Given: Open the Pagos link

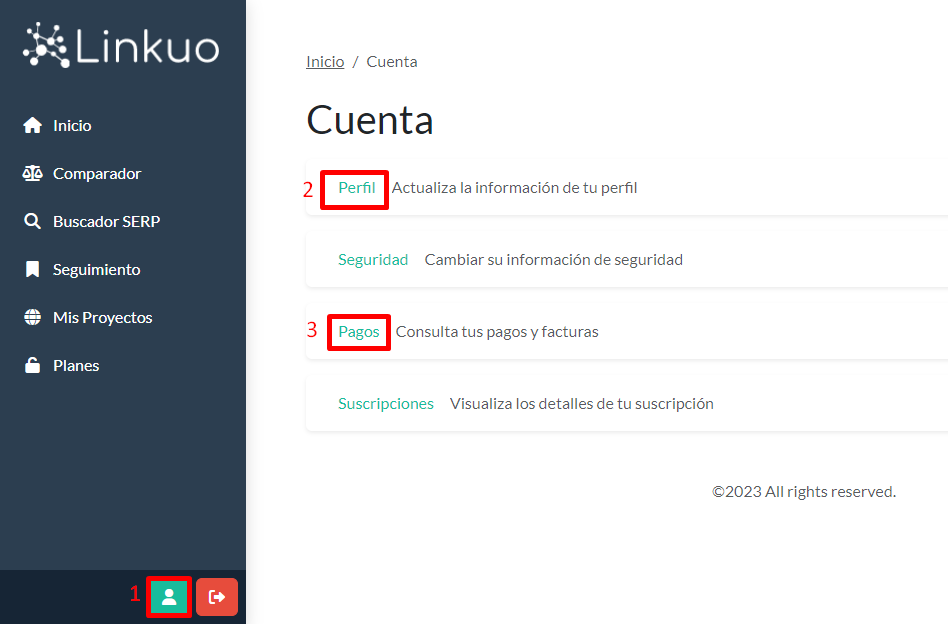Looking at the screenshot, I should point(359,332).
